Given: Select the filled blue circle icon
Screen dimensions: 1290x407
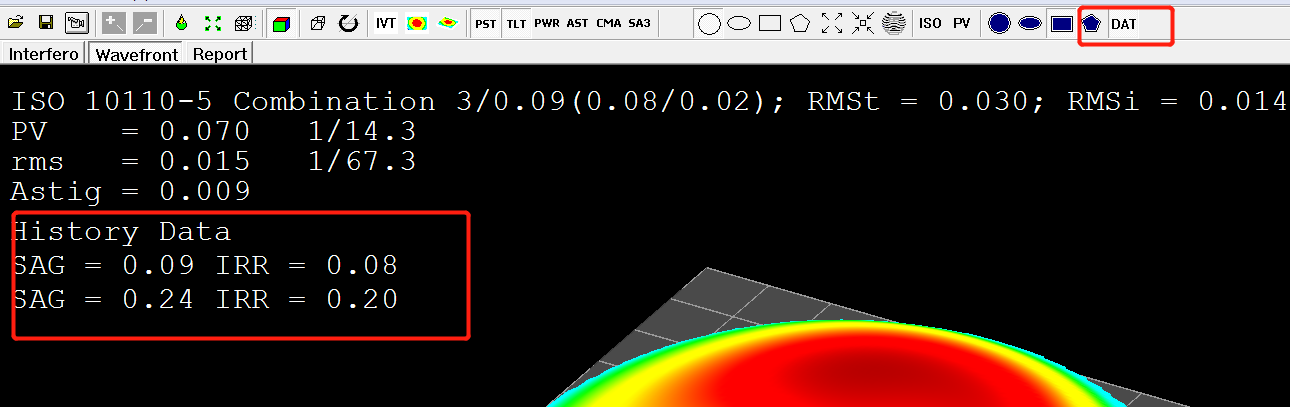Looking at the screenshot, I should pyautogui.click(x=999, y=24).
